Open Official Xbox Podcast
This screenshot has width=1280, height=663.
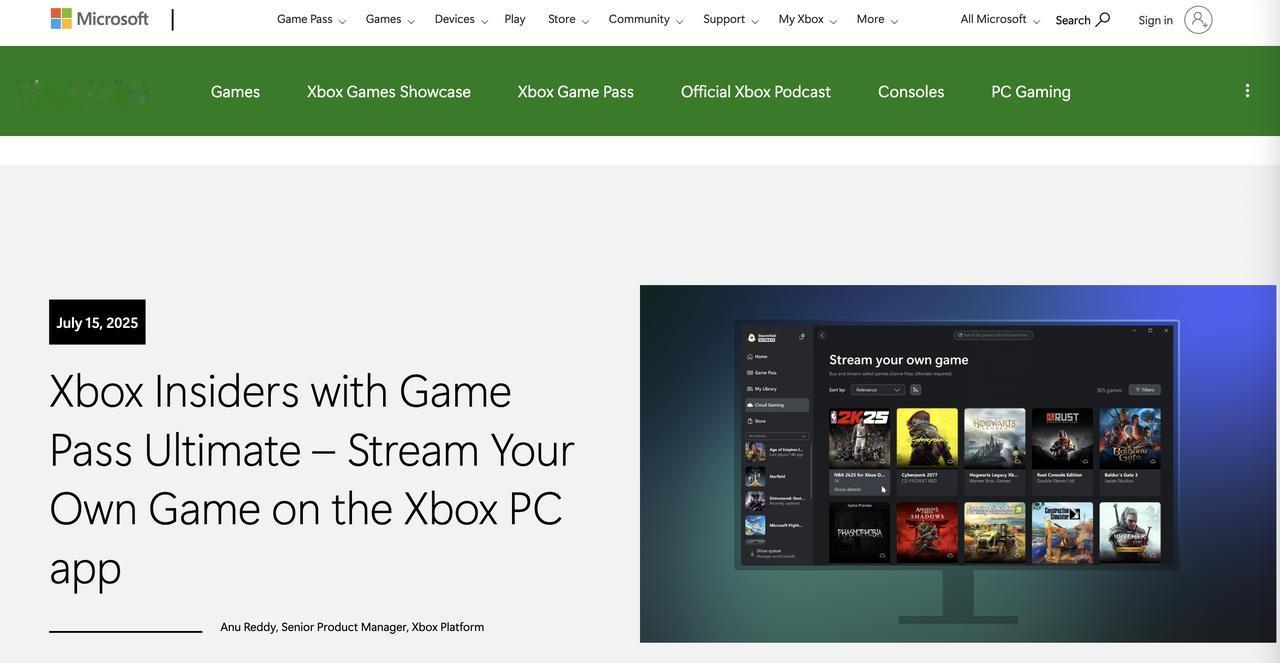[x=756, y=91]
